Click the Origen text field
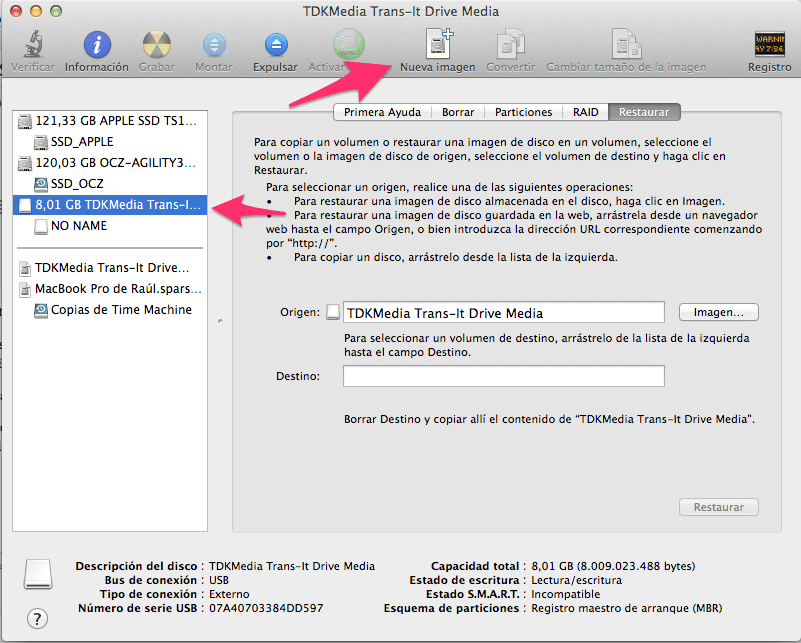The height and width of the screenshot is (643, 801). pos(503,312)
